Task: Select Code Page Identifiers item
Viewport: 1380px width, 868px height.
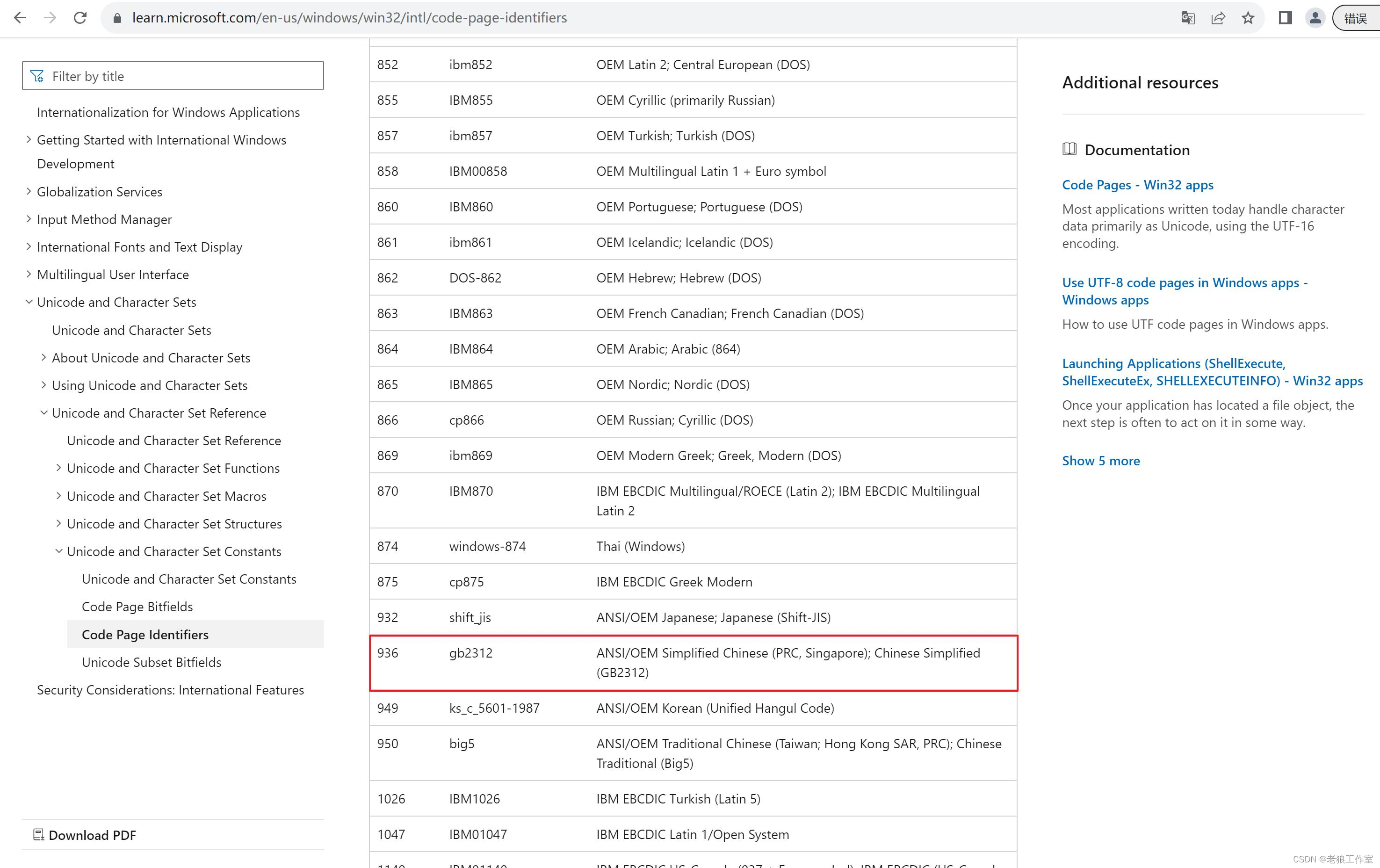Action: click(x=195, y=634)
